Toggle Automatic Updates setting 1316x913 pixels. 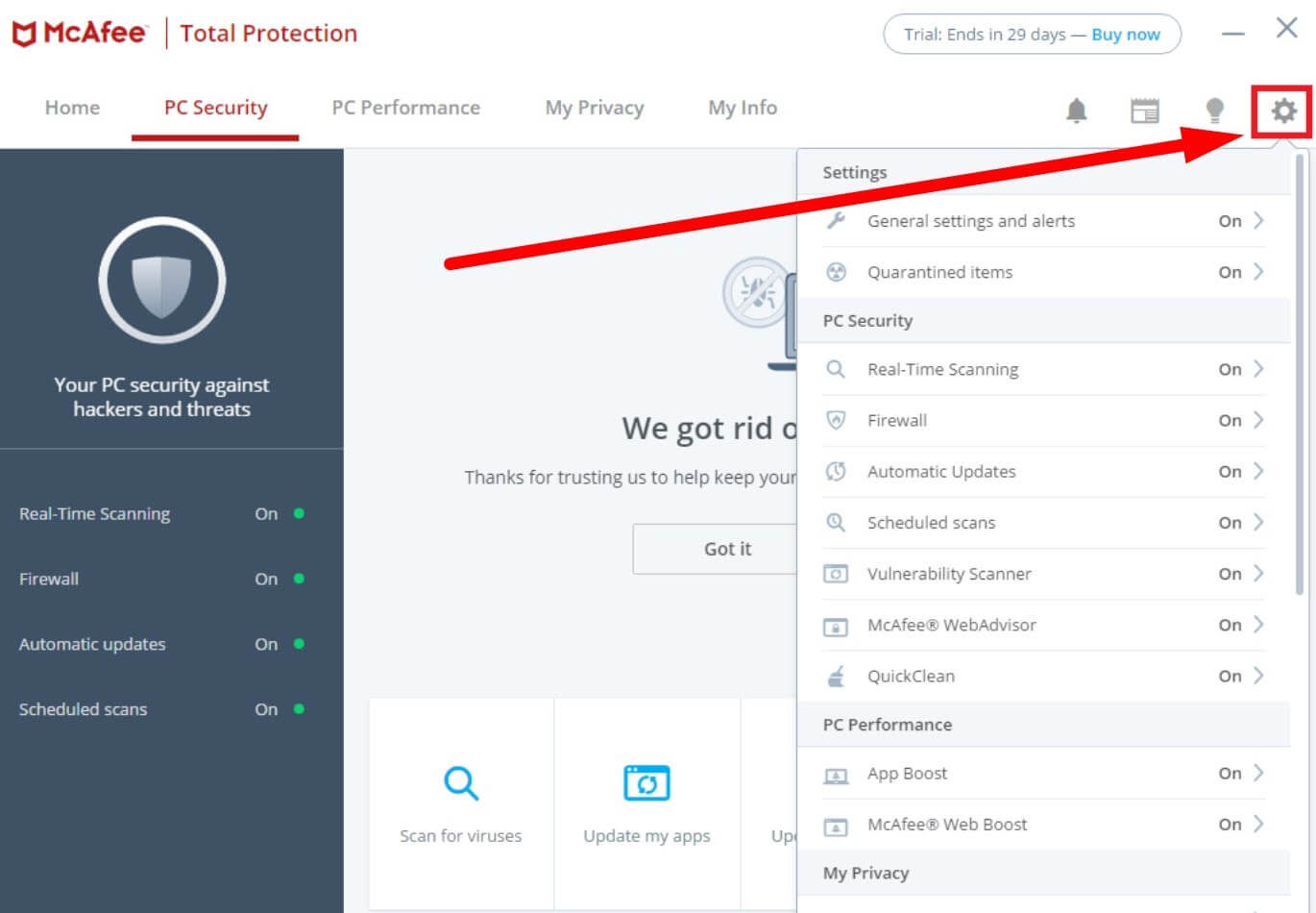pyautogui.click(x=1230, y=471)
